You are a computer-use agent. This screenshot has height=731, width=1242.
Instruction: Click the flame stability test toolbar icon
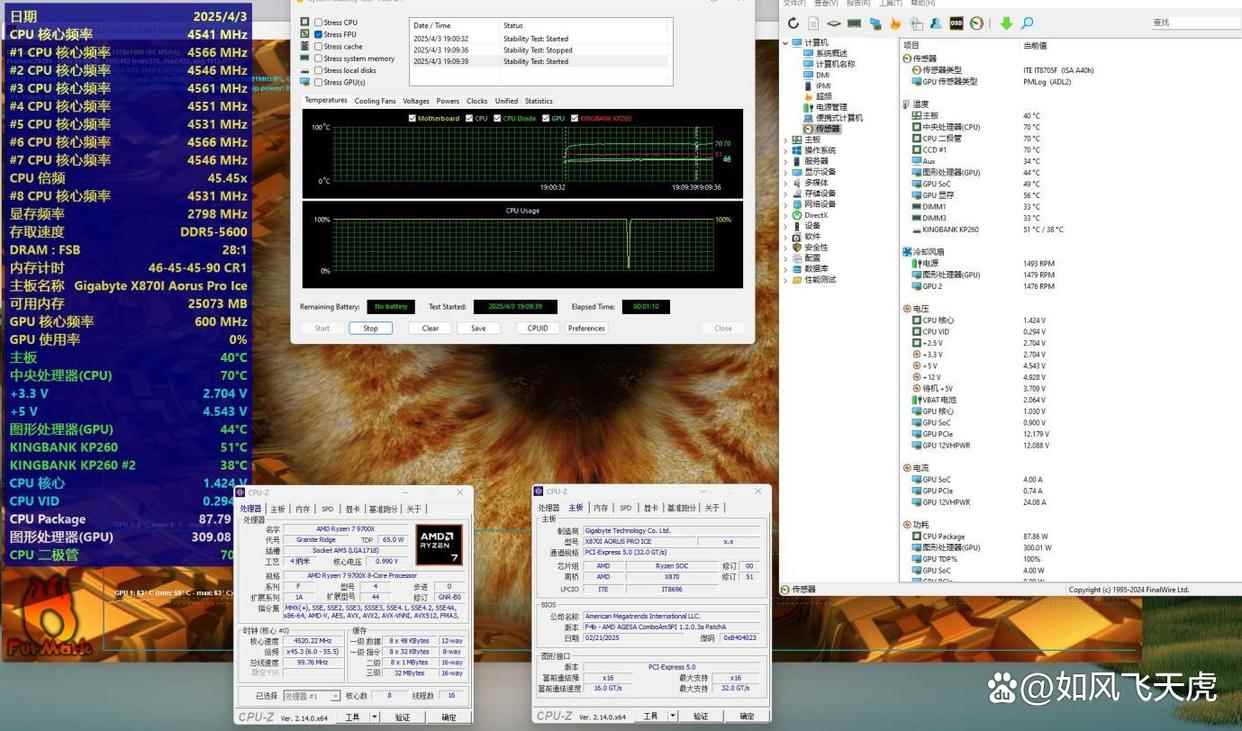click(x=895, y=23)
